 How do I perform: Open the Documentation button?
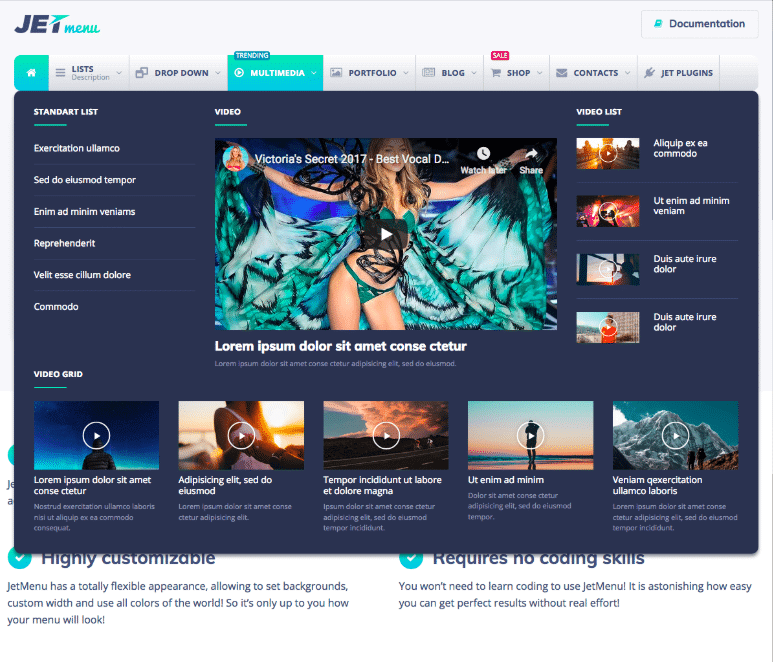click(700, 24)
